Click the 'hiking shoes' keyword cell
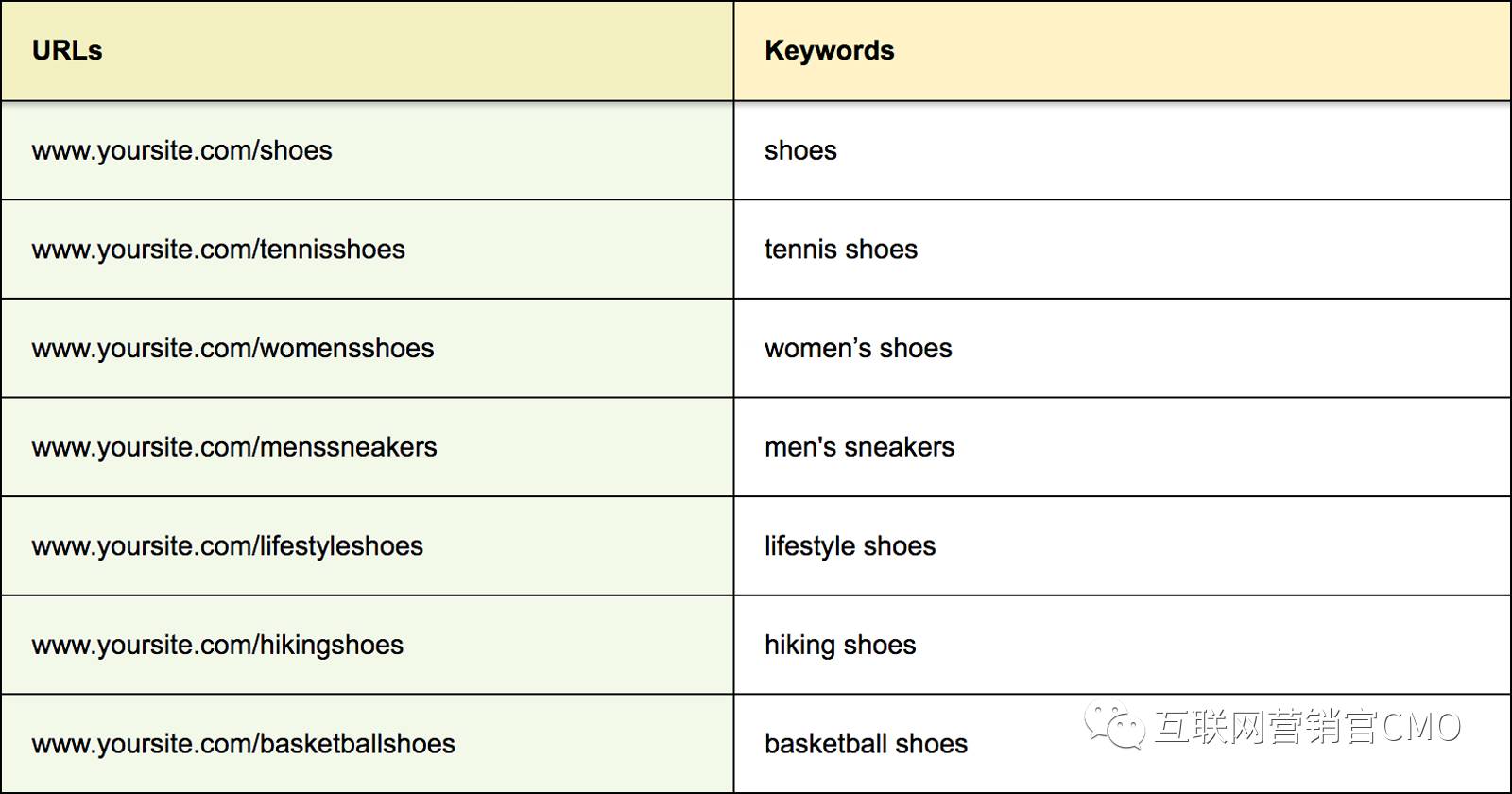The width and height of the screenshot is (1512, 794). [x=1122, y=645]
